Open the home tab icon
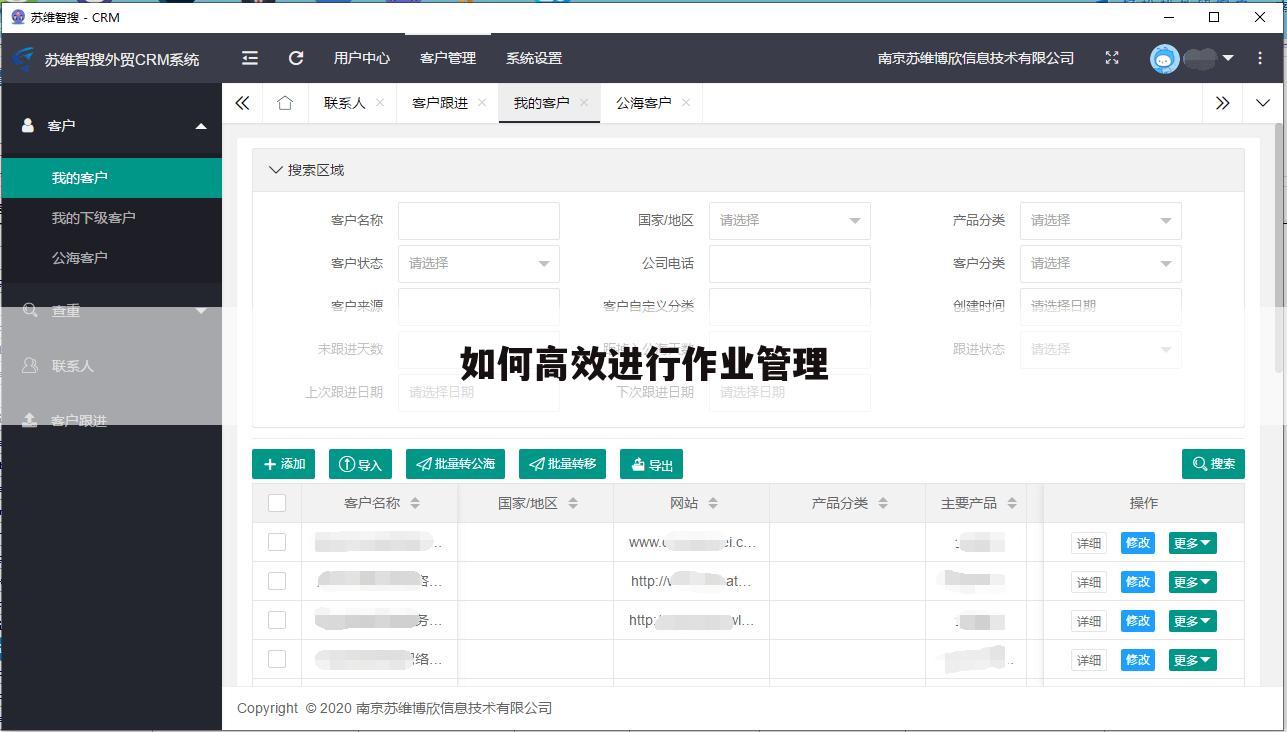 [x=285, y=103]
